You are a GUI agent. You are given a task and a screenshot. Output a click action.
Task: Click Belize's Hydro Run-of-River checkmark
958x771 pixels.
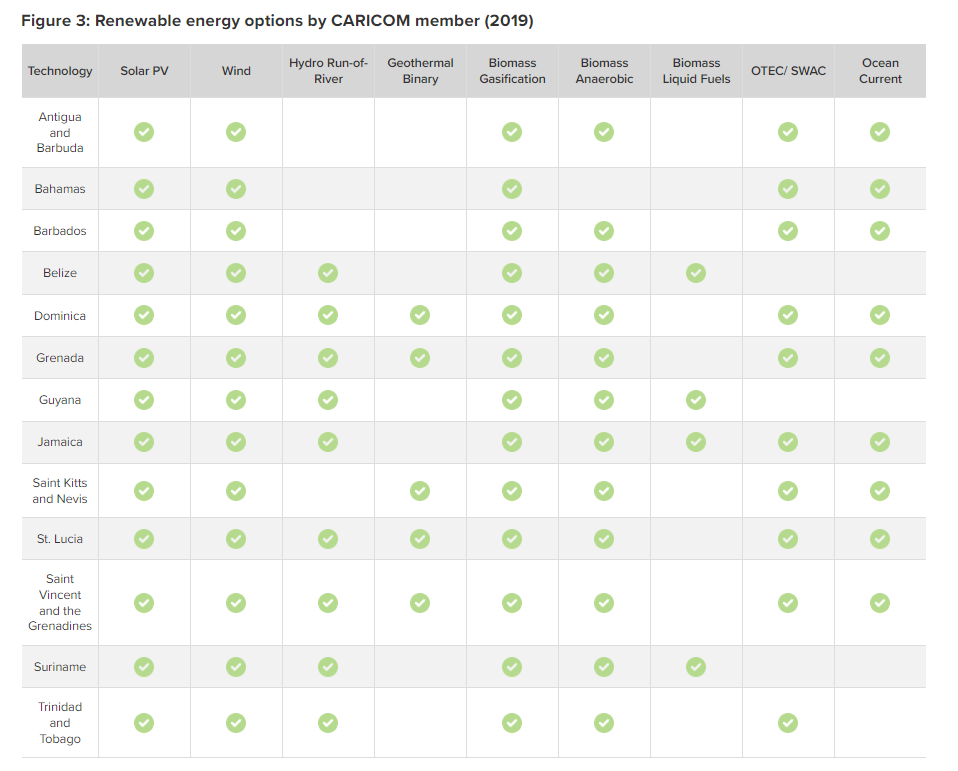click(x=328, y=273)
